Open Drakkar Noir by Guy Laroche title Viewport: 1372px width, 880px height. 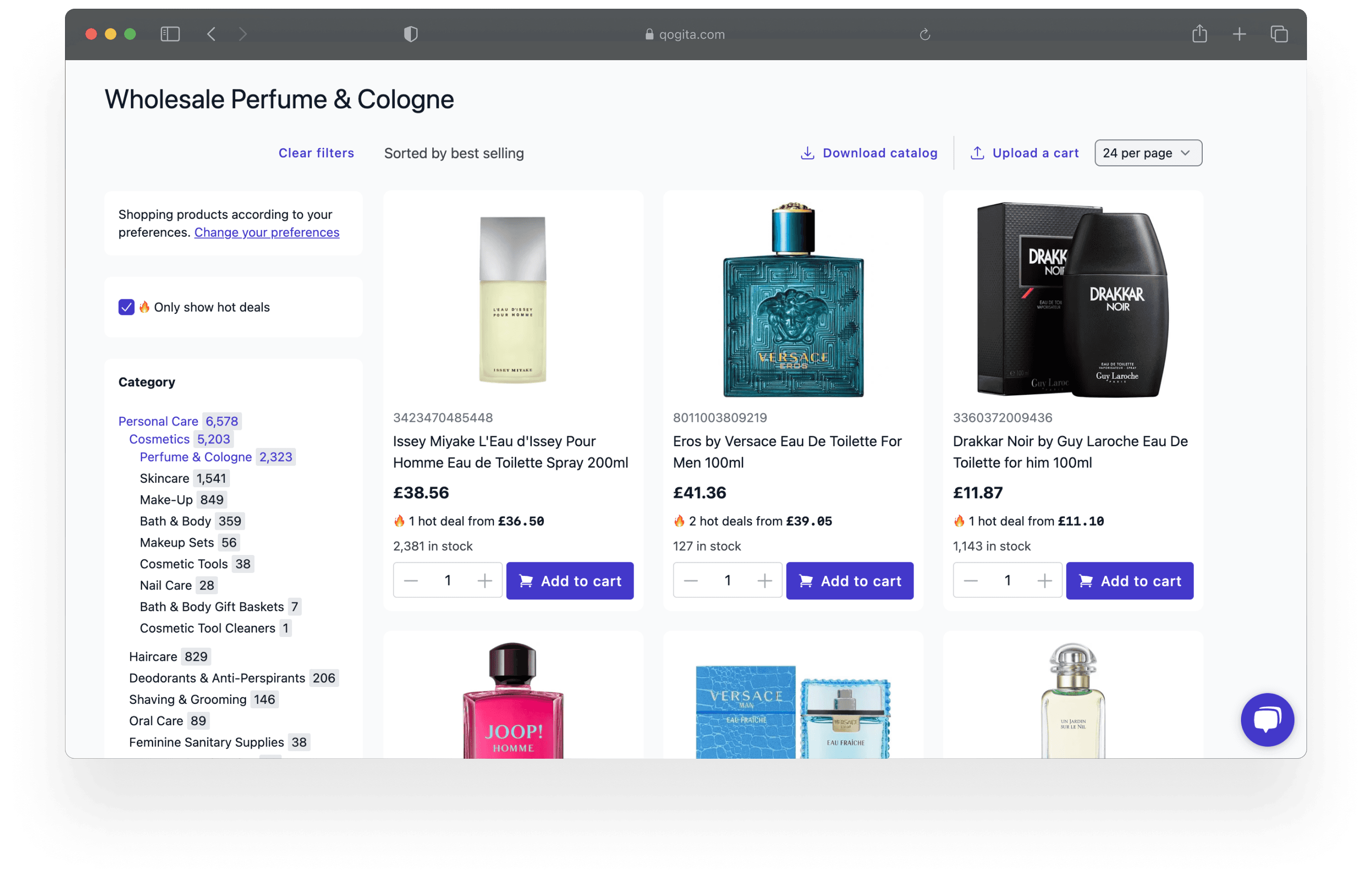(x=1070, y=452)
